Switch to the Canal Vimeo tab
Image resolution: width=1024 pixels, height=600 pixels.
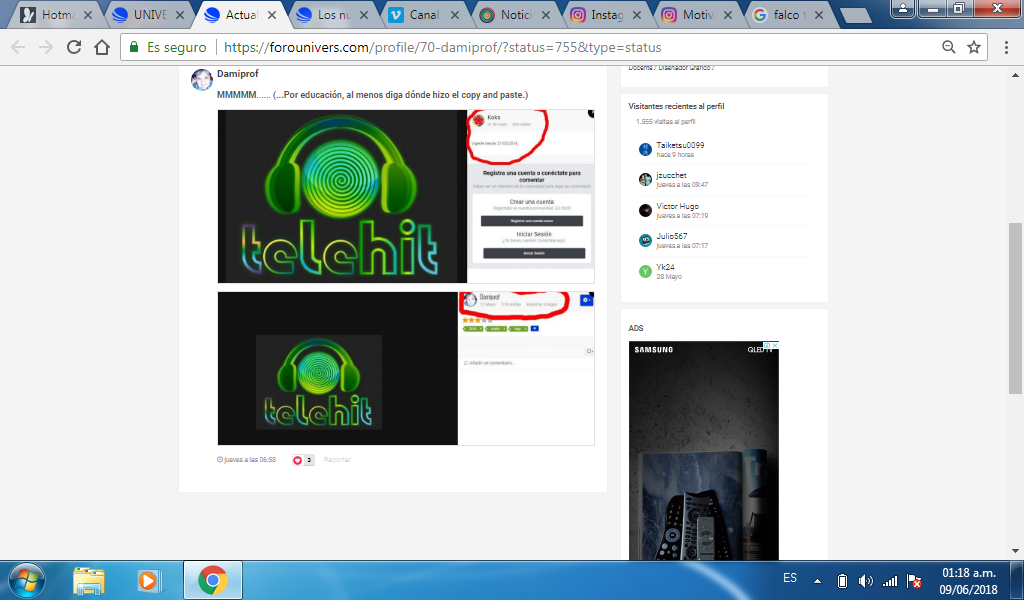pyautogui.click(x=424, y=14)
